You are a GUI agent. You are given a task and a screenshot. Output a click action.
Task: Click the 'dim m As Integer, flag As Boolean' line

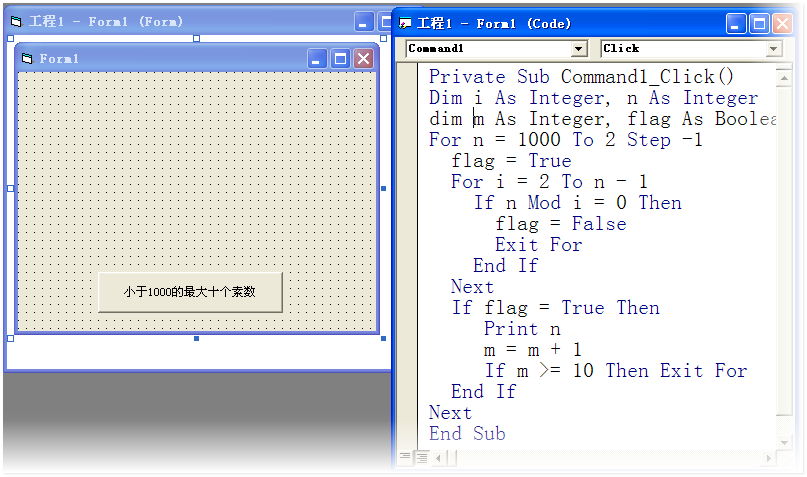603,119
